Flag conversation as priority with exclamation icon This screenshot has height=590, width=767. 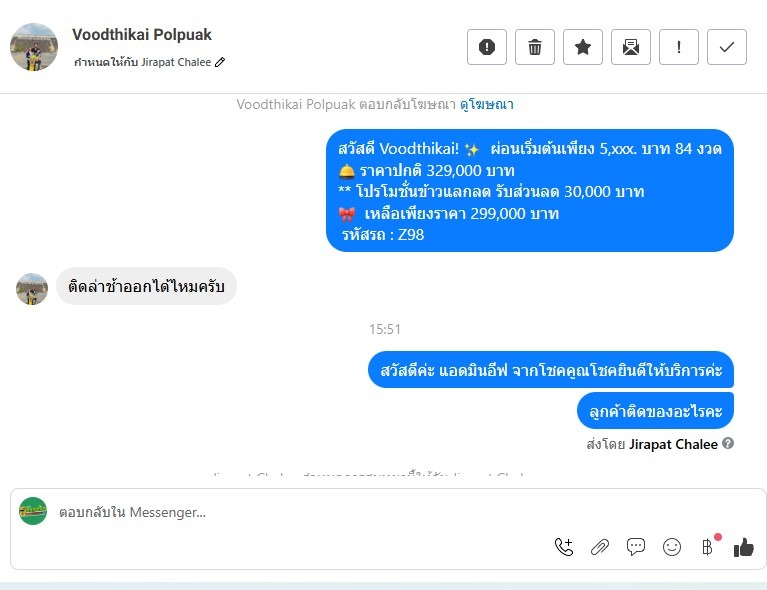coord(678,47)
